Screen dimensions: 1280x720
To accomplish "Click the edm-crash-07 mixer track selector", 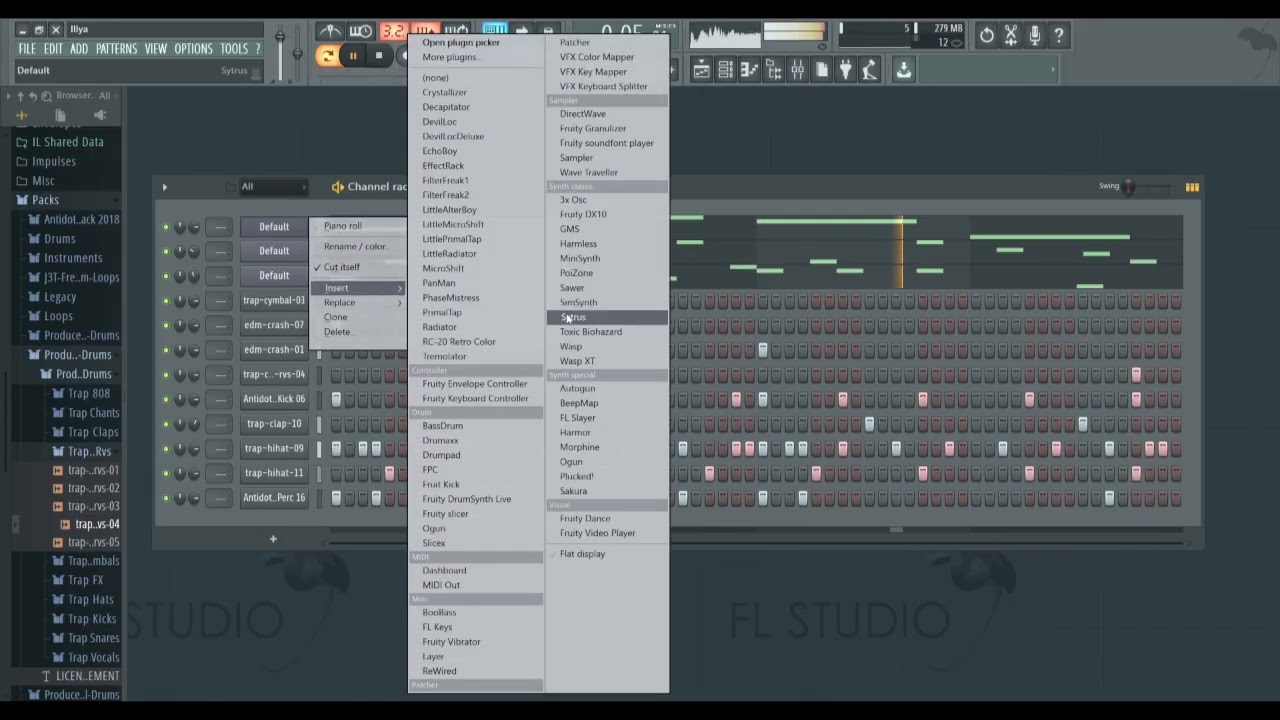I will click(220, 326).
